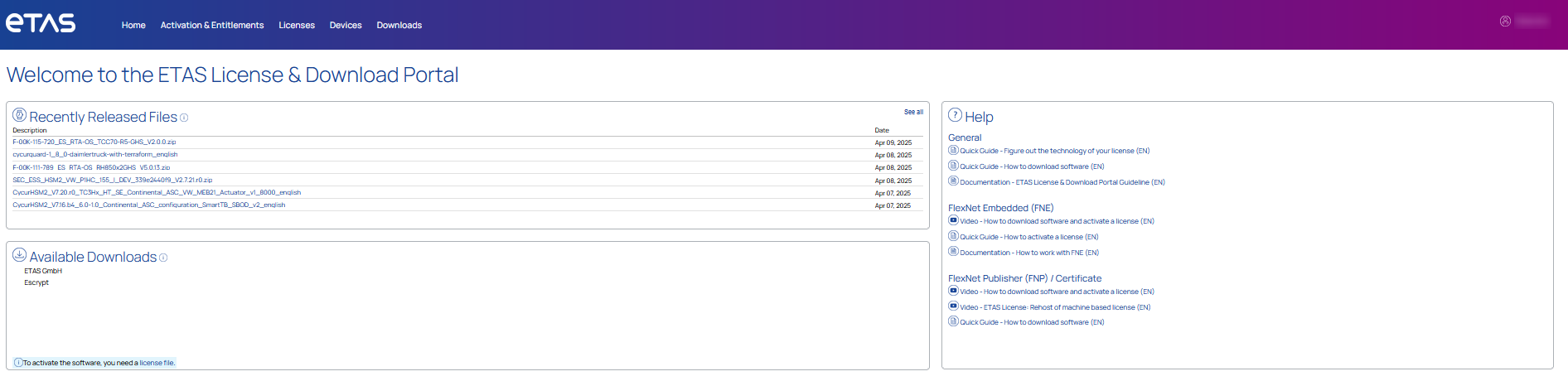This screenshot has width=1568, height=381.
Task: Click document icon for ETAS Portal Guideline documentation
Action: 953,181
